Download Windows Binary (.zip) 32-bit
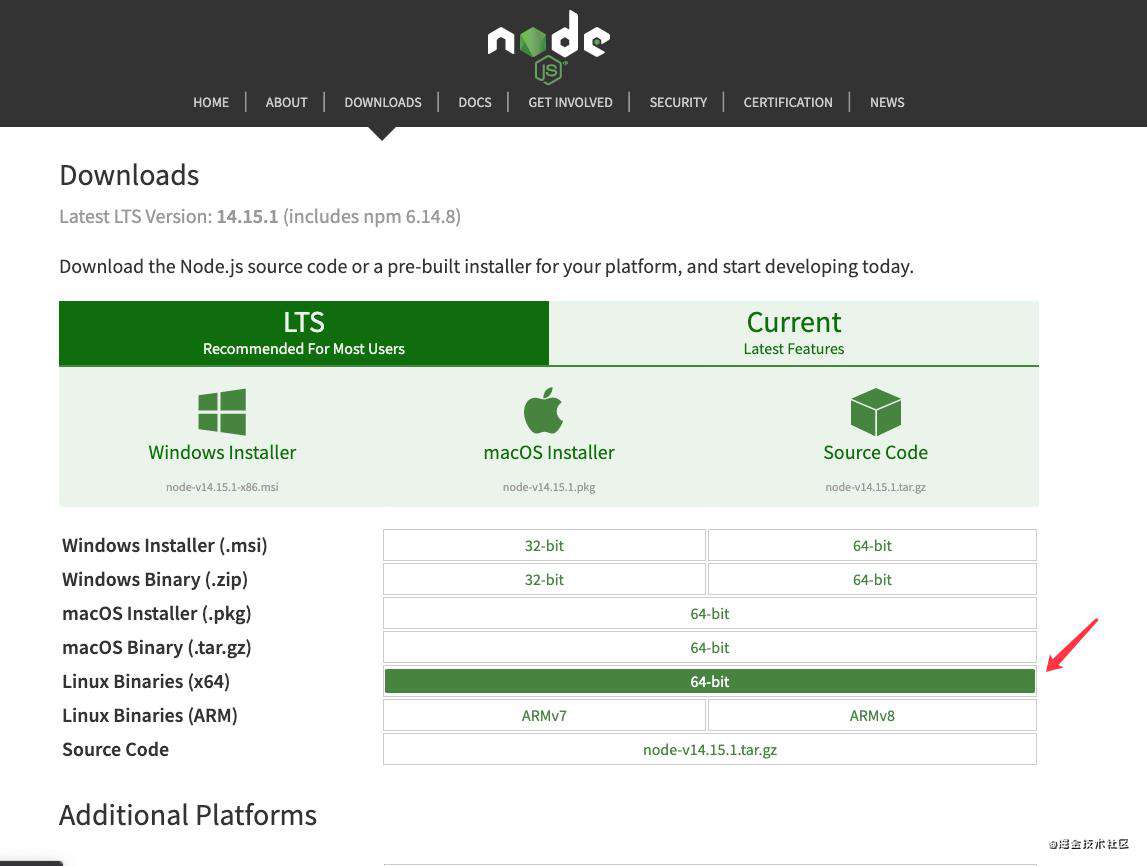This screenshot has height=866, width=1147. [x=544, y=579]
